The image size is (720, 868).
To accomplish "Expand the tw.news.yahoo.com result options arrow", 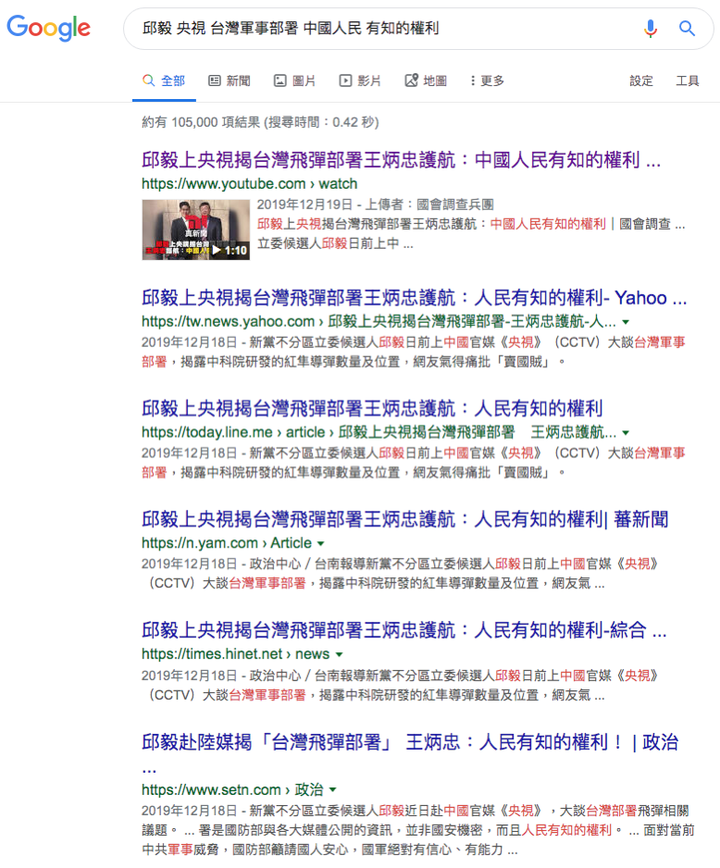I will [626, 322].
